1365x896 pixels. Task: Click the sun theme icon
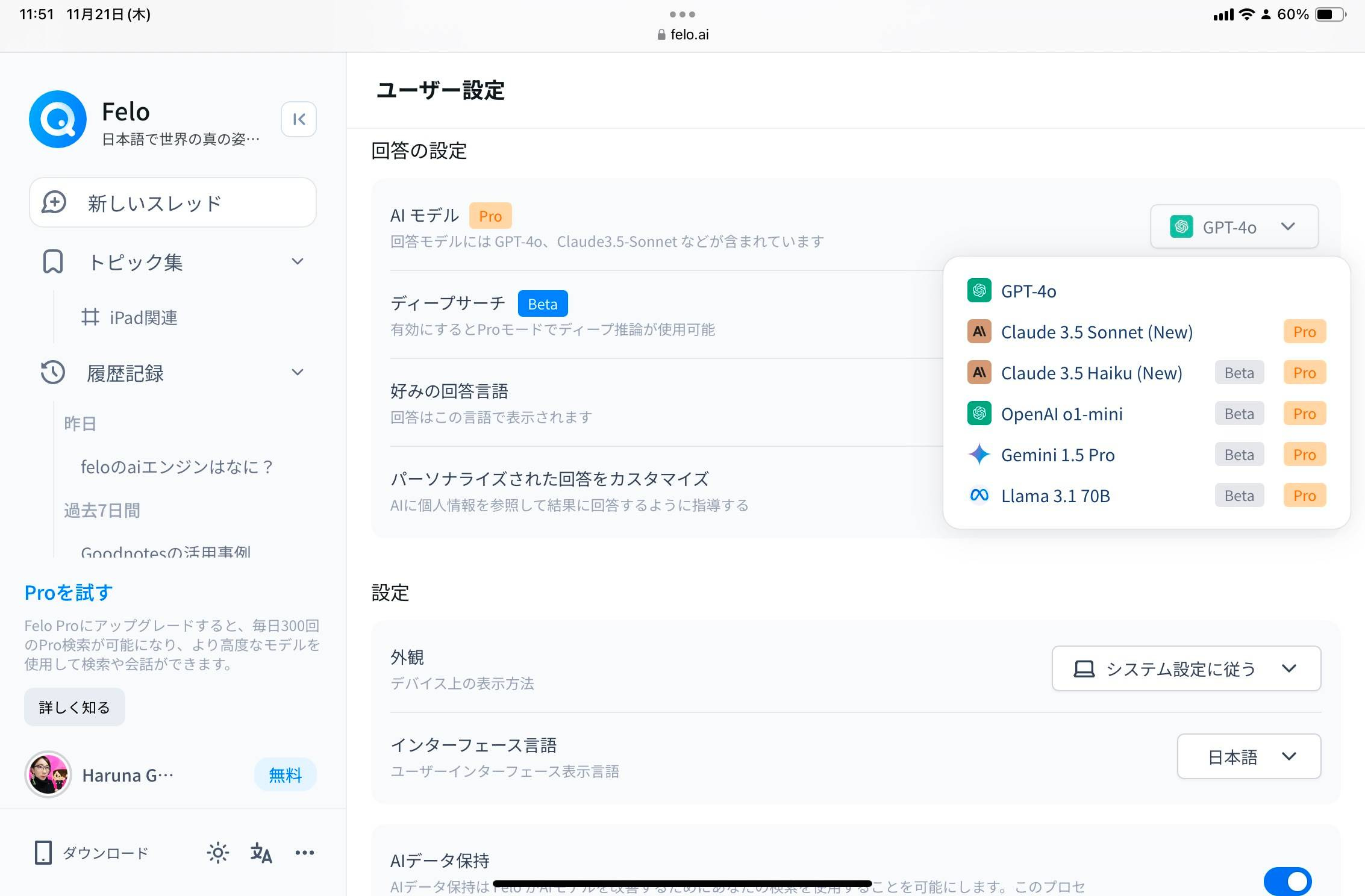tap(217, 853)
